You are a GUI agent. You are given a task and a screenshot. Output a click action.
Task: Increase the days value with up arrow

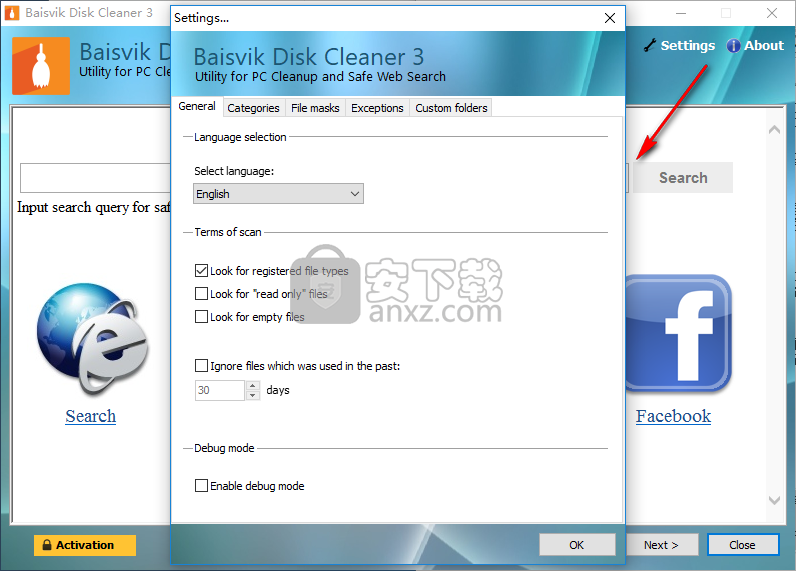(x=253, y=385)
